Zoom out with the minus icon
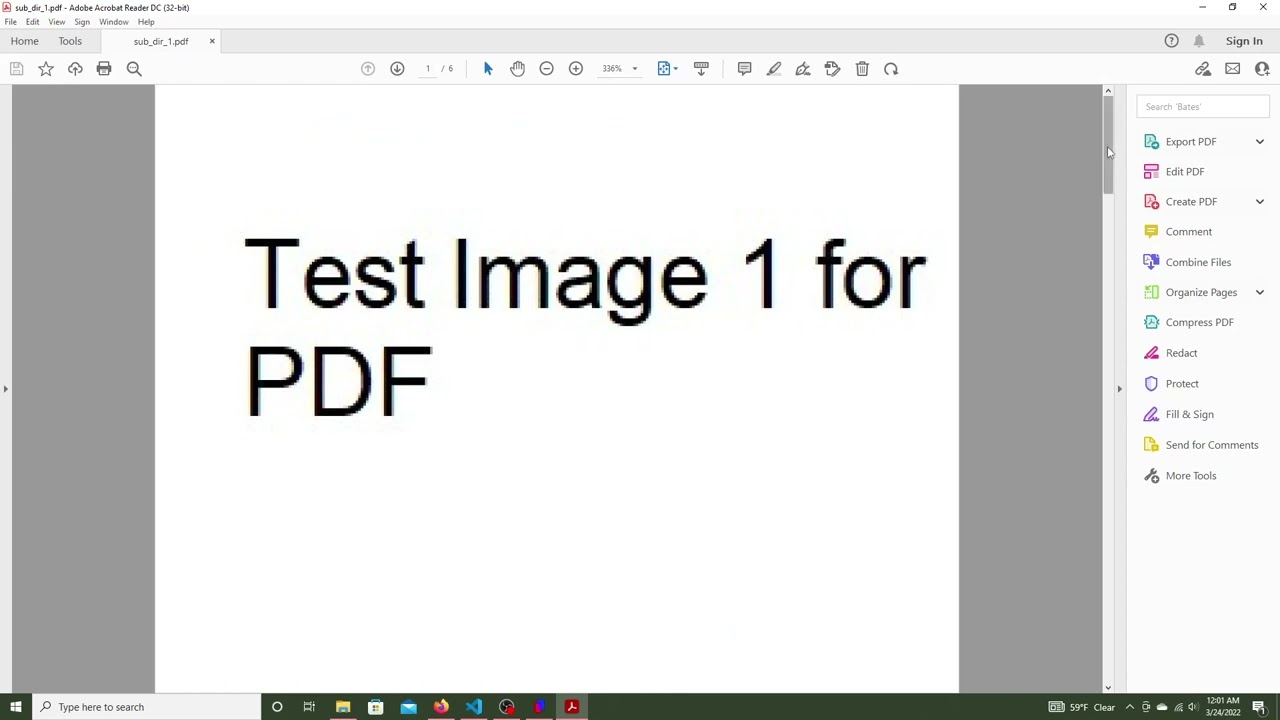 click(546, 69)
